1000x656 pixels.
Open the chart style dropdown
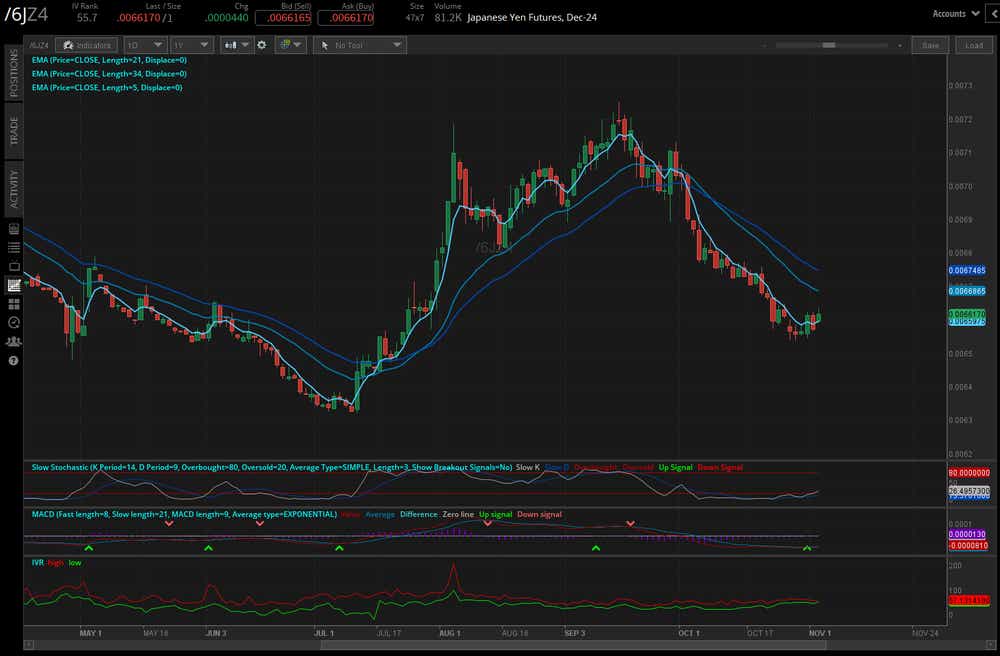(238, 45)
